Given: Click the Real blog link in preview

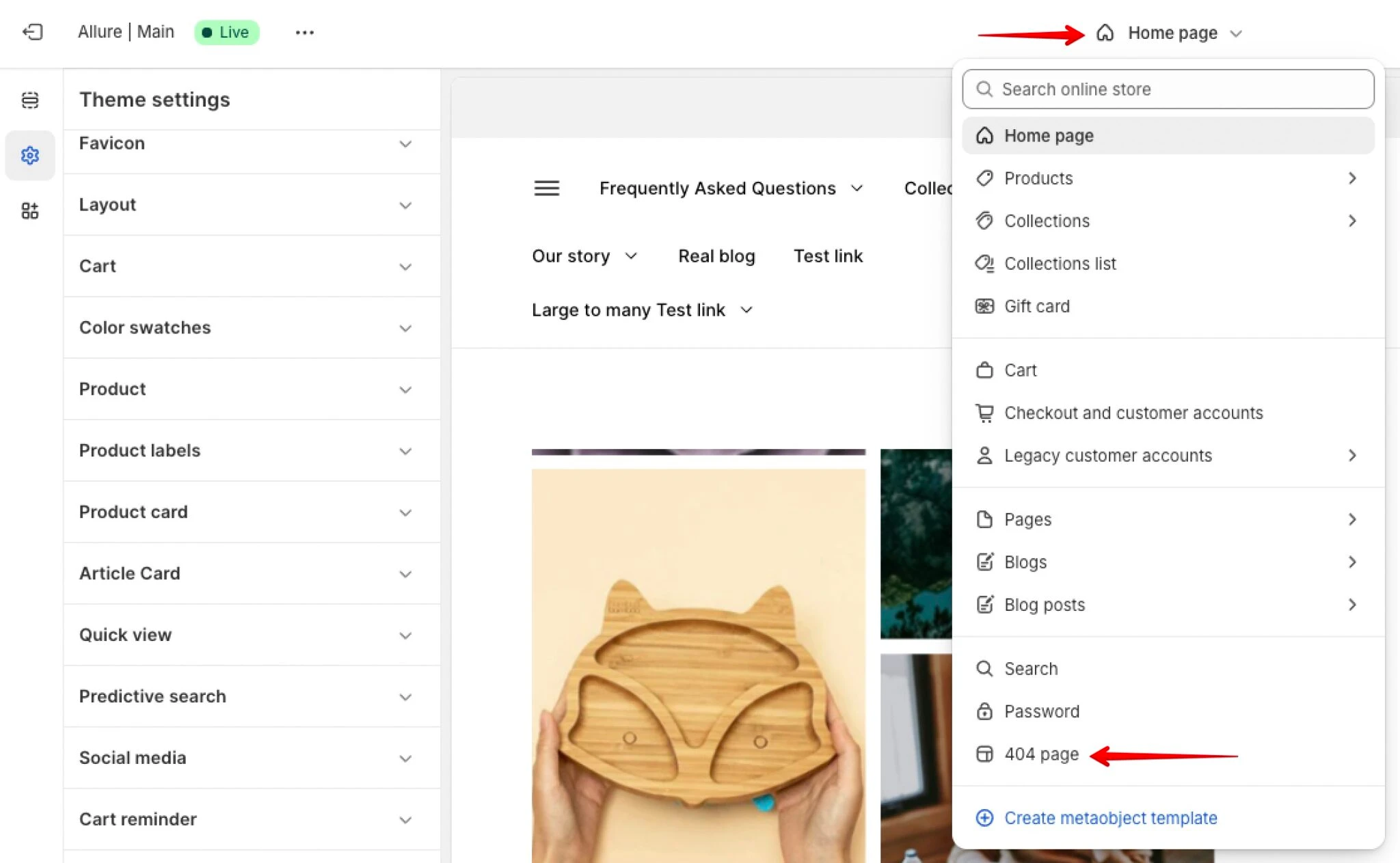Looking at the screenshot, I should pyautogui.click(x=716, y=256).
